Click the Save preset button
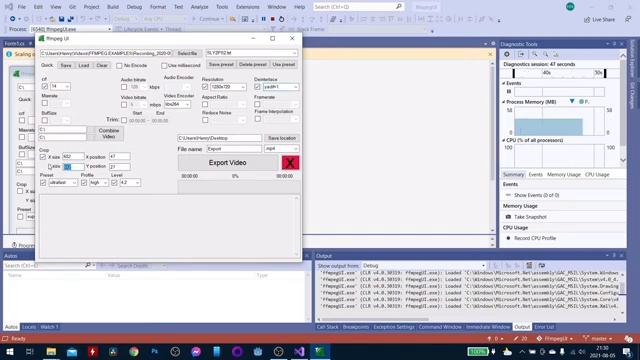Image resolution: width=640 pixels, height=360 pixels. click(221, 64)
